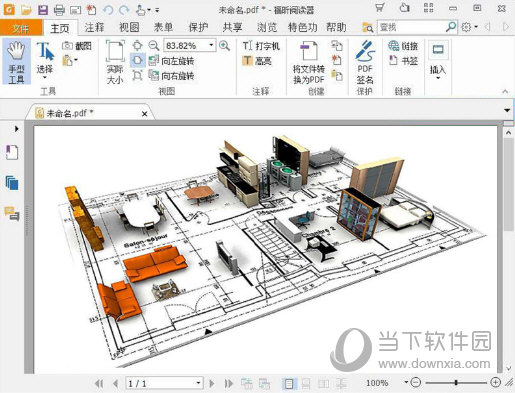
Task: Click Convert file to PDF (将文件转换为PDF)
Action: click(309, 62)
